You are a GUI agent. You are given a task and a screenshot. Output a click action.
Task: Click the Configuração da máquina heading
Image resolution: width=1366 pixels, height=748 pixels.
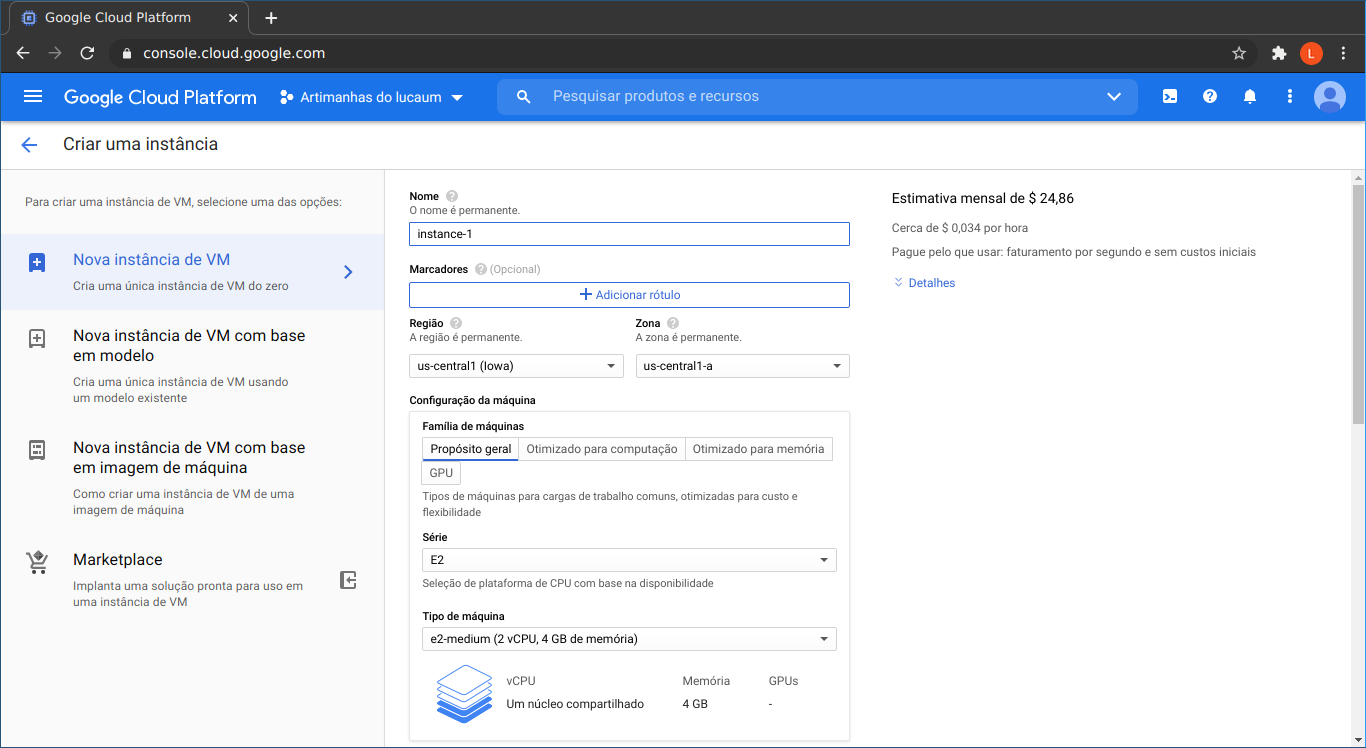point(472,400)
